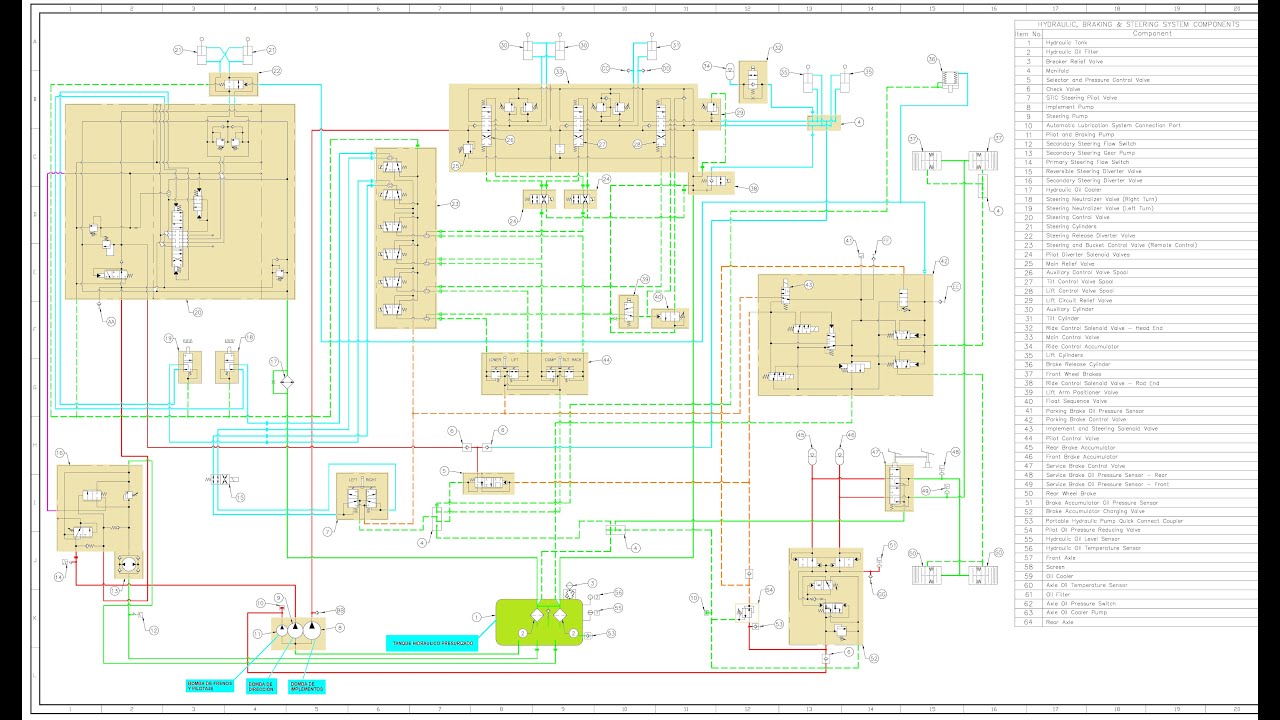Select "Tilt Control Valve Spool" in the table

point(1134,281)
